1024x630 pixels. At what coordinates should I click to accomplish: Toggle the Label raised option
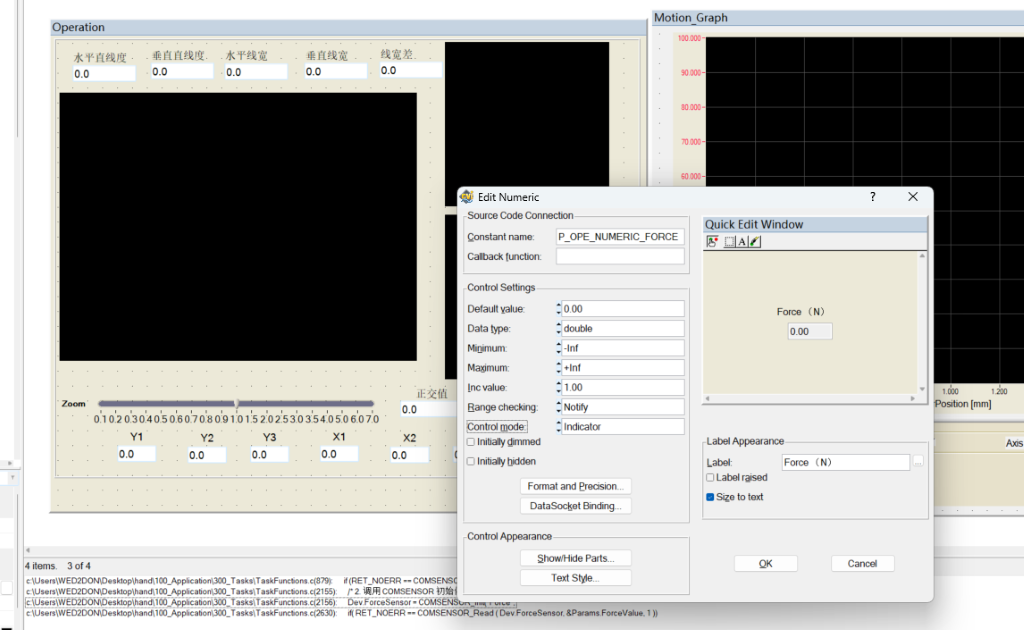pos(709,478)
